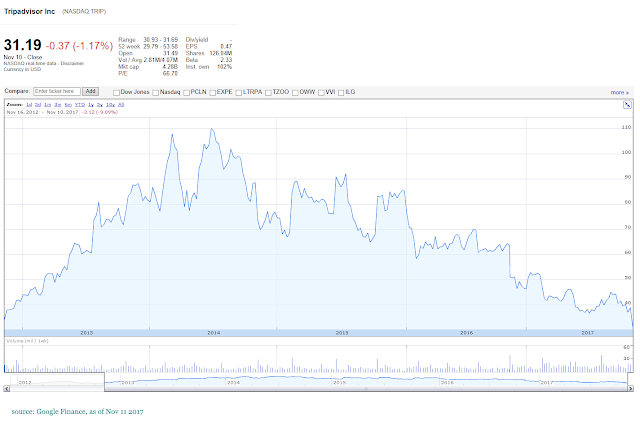Click the overview scrollbar track
This screenshot has width=640, height=422.
click(365, 389)
